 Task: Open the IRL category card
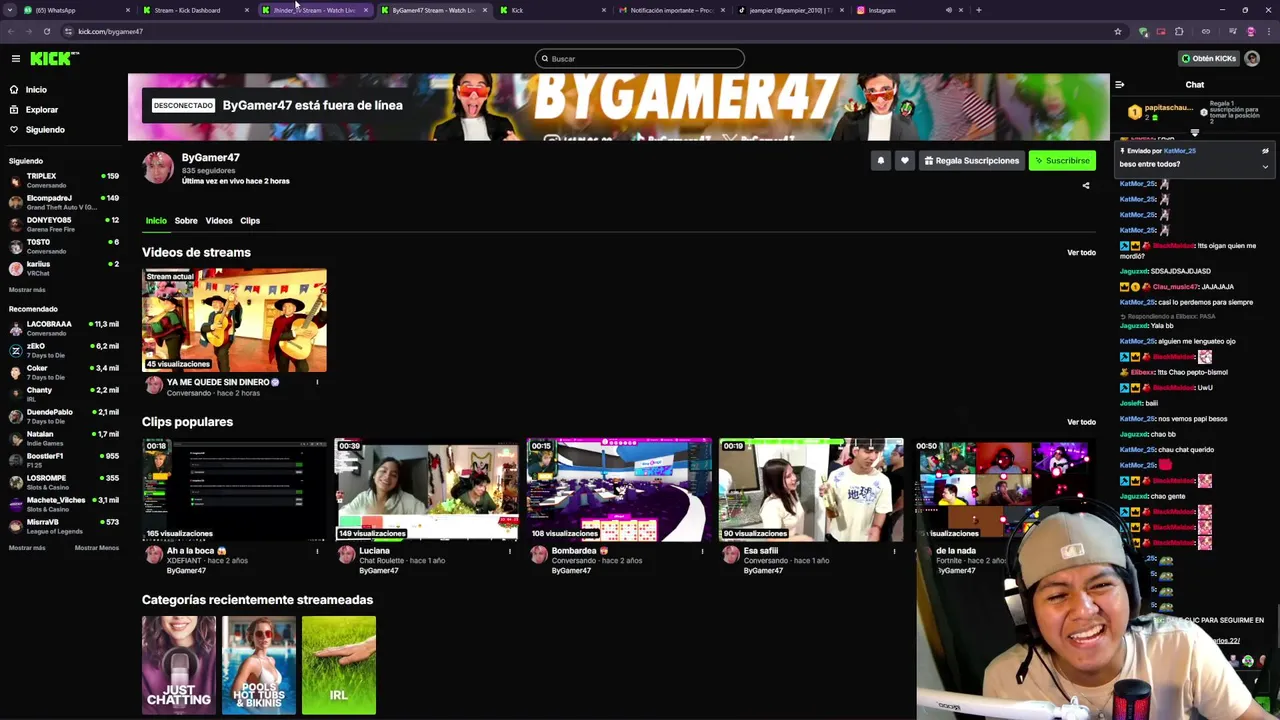[339, 665]
